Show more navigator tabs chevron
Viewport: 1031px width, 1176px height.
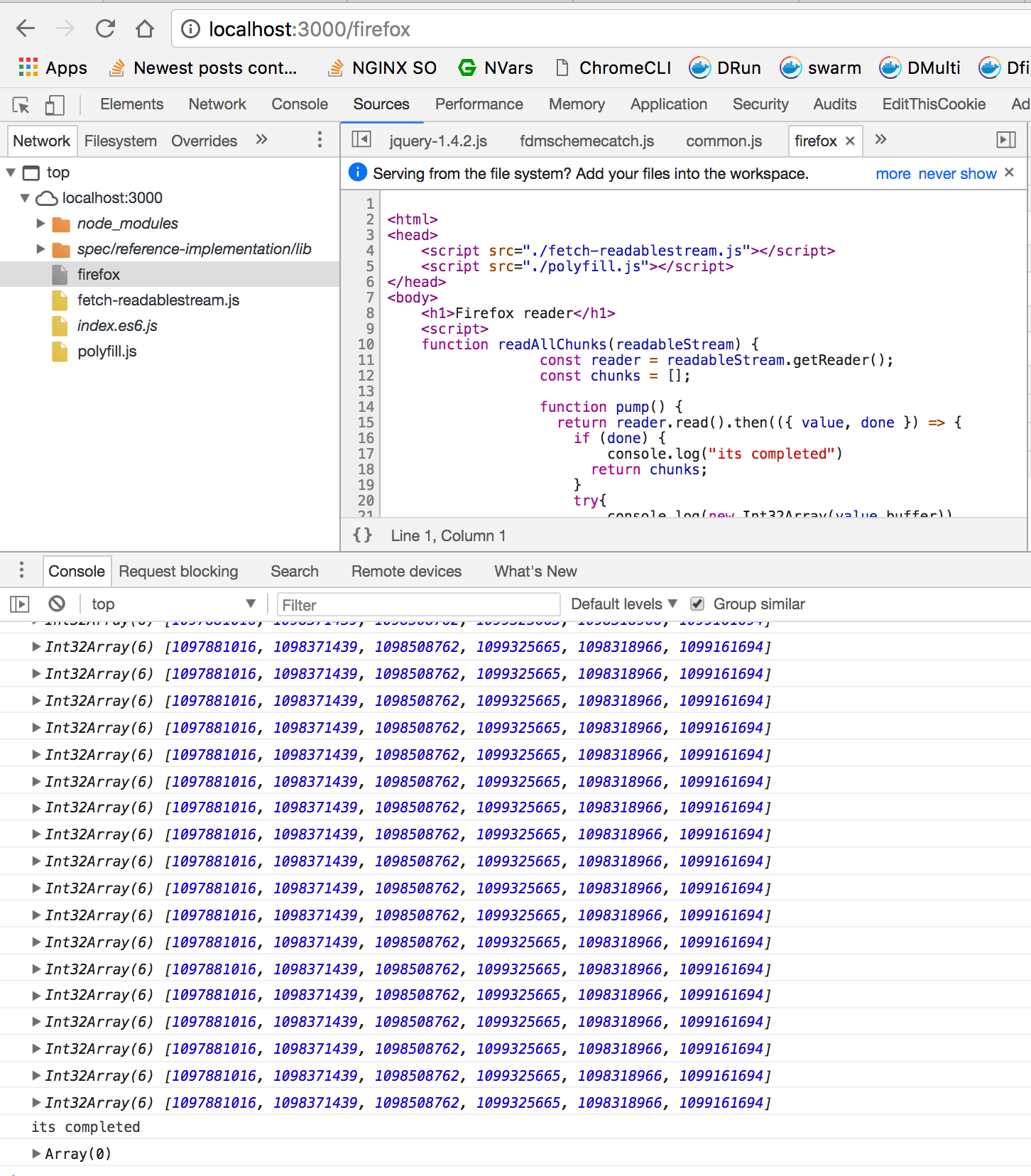[261, 139]
